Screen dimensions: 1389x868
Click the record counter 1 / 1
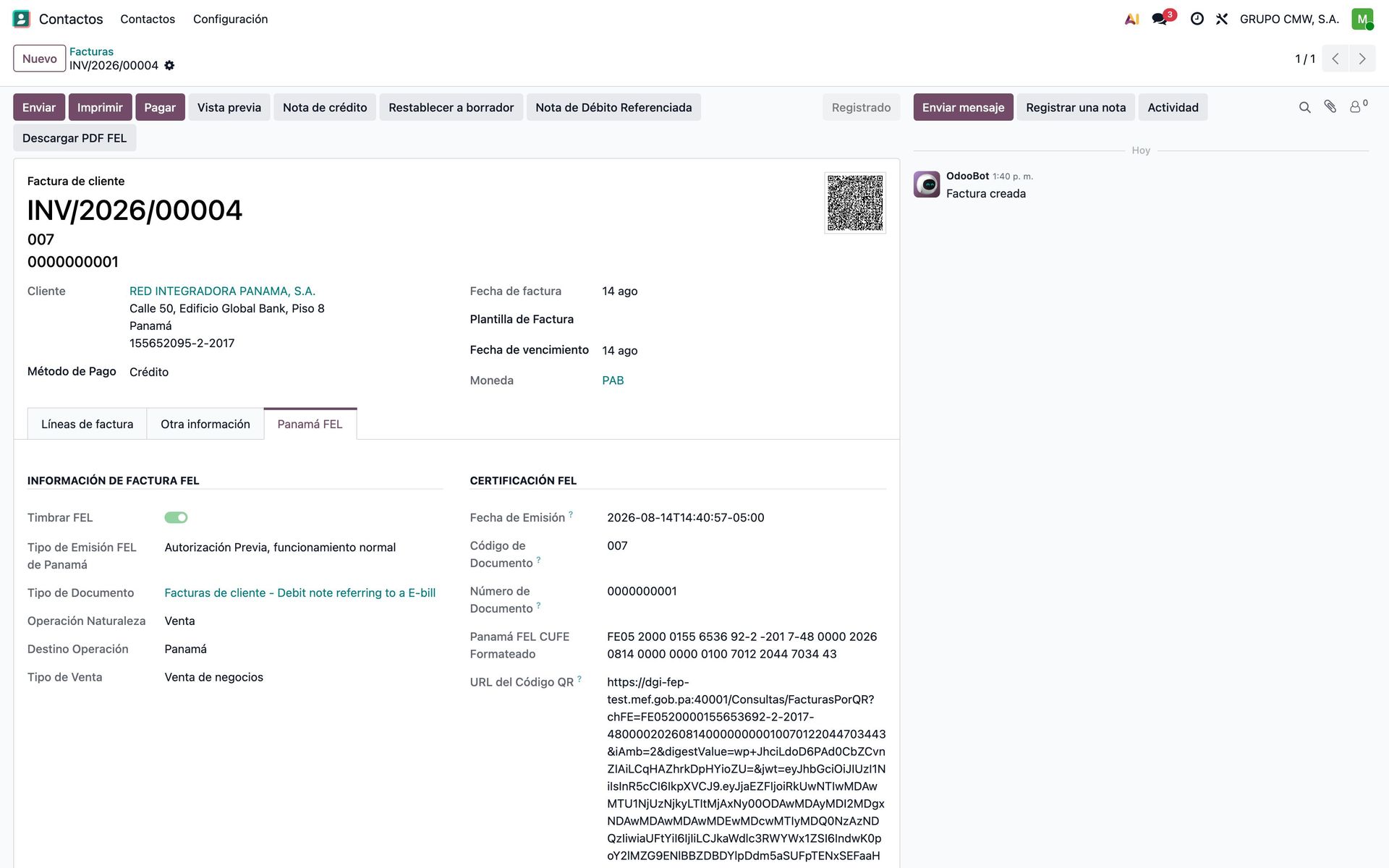click(1305, 59)
